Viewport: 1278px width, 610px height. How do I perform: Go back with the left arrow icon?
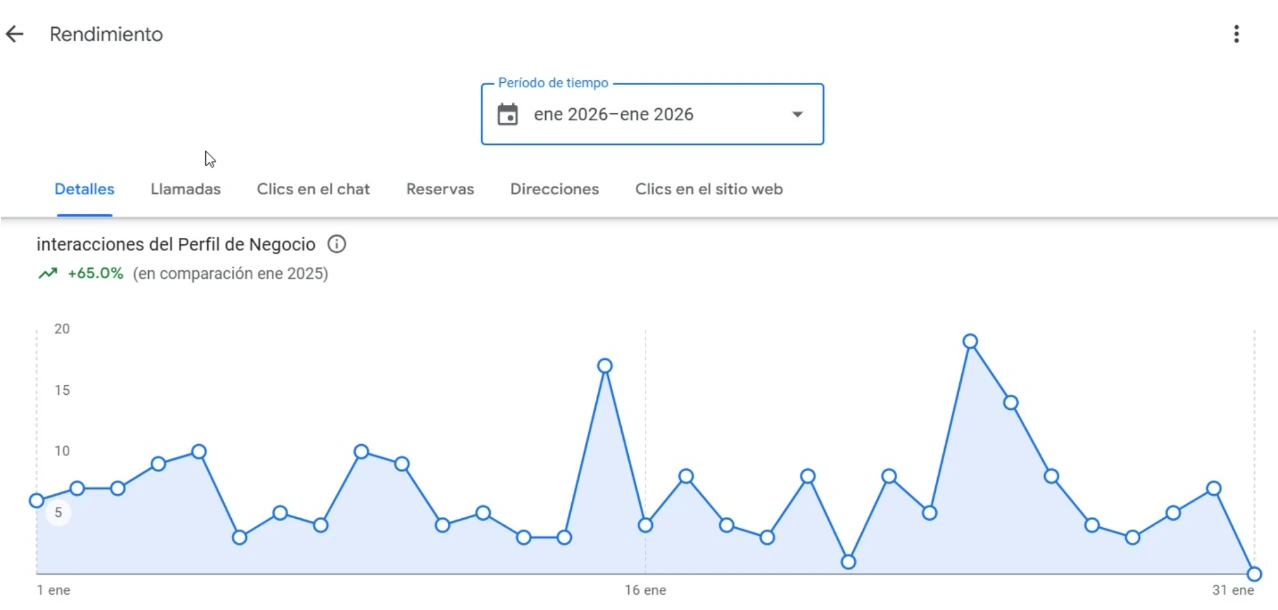tap(14, 34)
